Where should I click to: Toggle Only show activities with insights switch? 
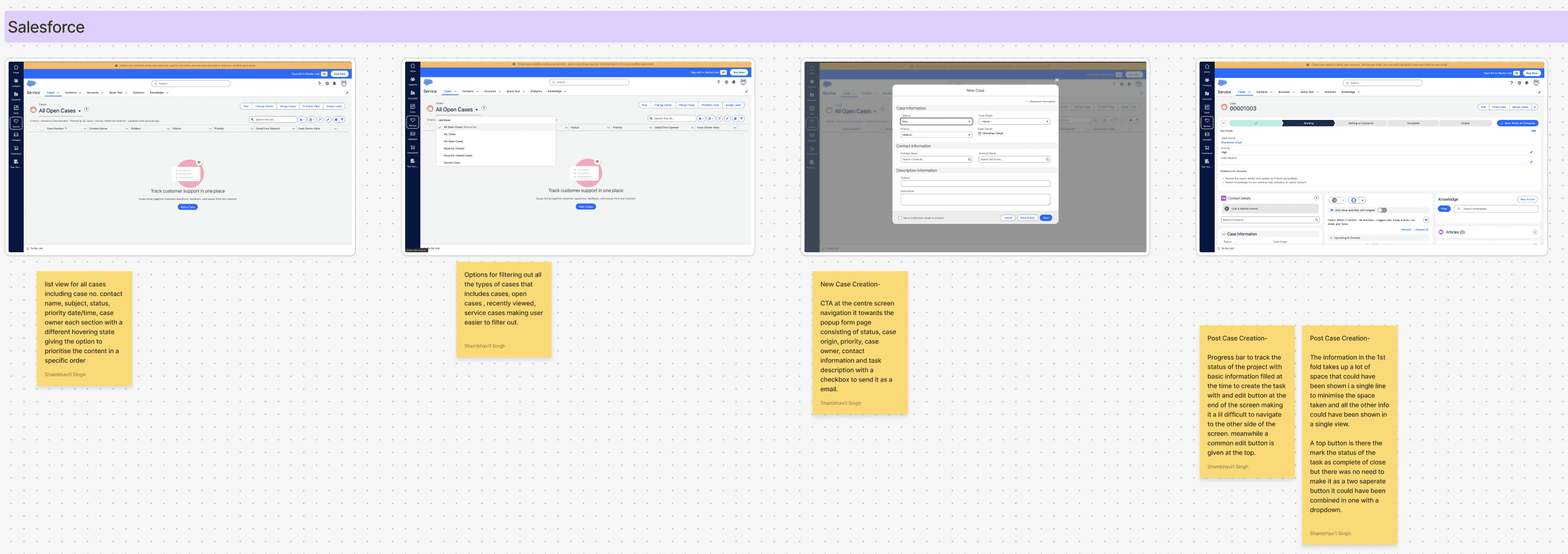1382,211
